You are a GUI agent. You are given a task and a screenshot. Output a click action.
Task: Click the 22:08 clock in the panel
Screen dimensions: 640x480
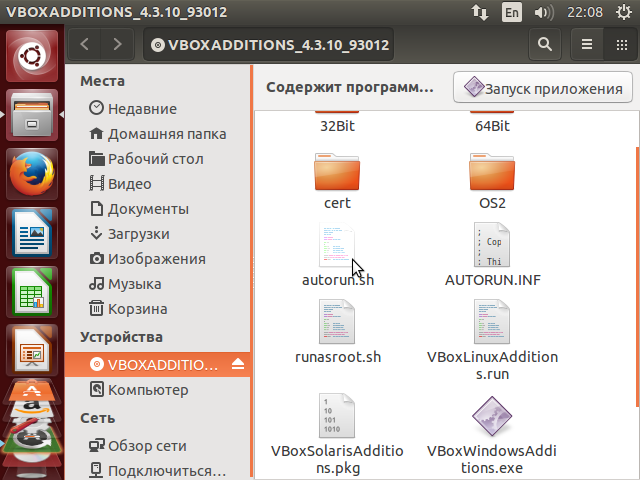[x=584, y=12]
